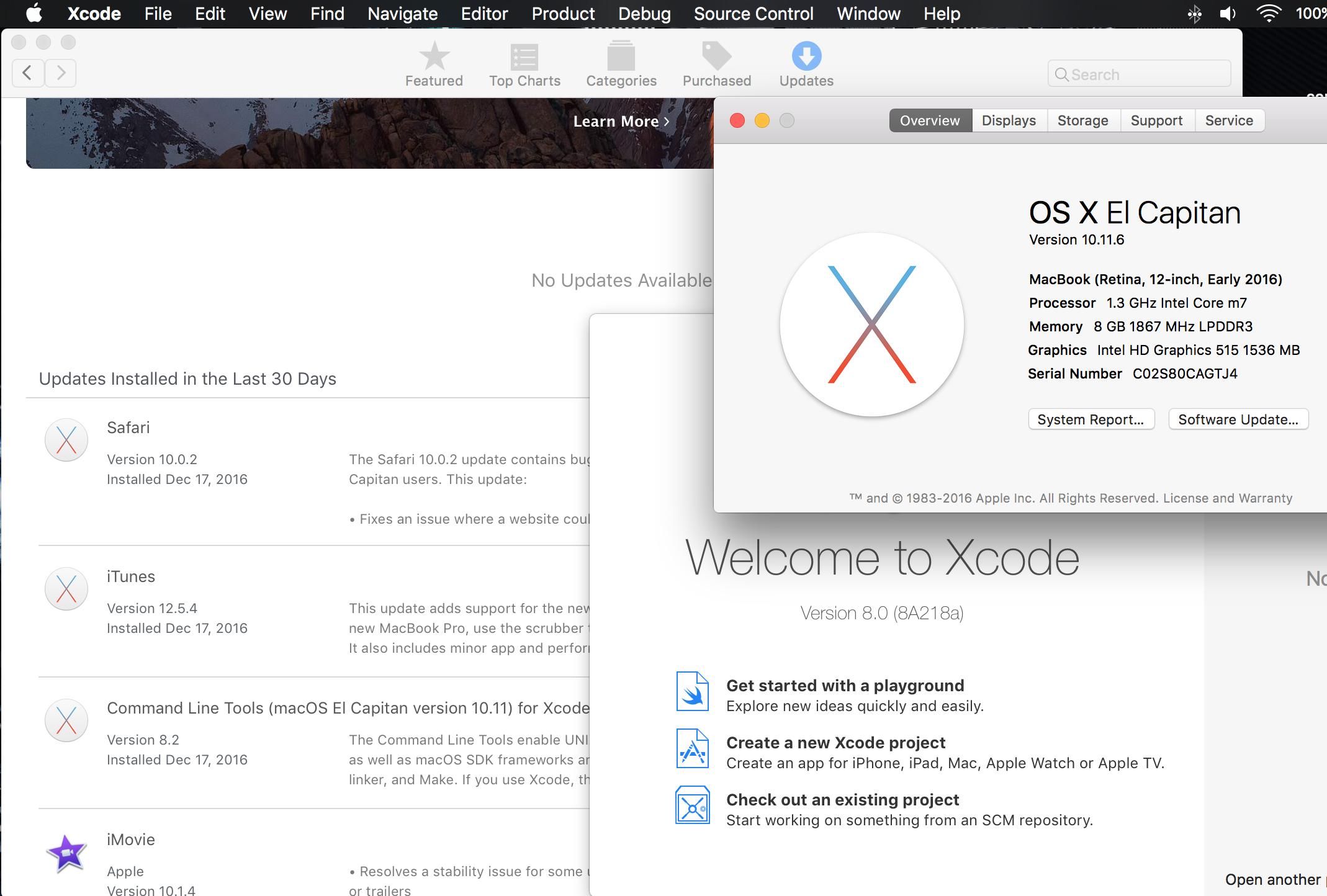Switch to the Storage tab
This screenshot has width=1327, height=896.
tap(1082, 120)
